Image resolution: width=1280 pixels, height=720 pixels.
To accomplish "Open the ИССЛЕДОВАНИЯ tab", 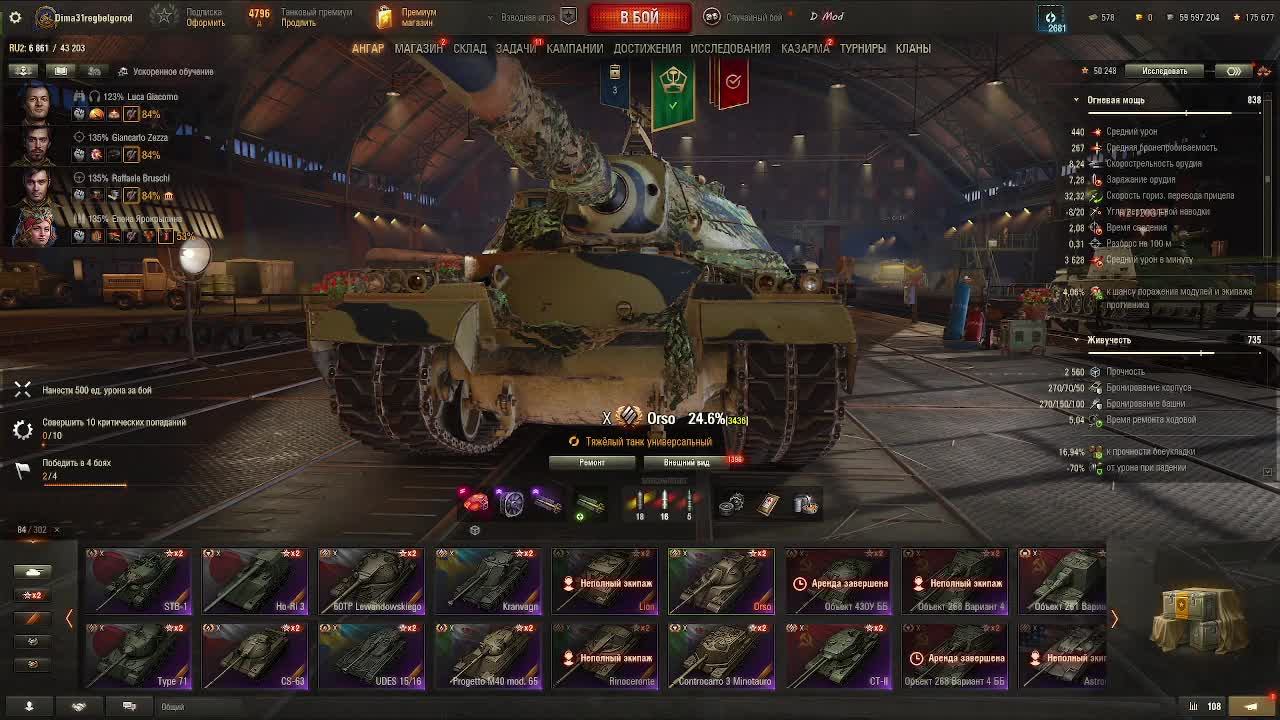I will (x=730, y=48).
